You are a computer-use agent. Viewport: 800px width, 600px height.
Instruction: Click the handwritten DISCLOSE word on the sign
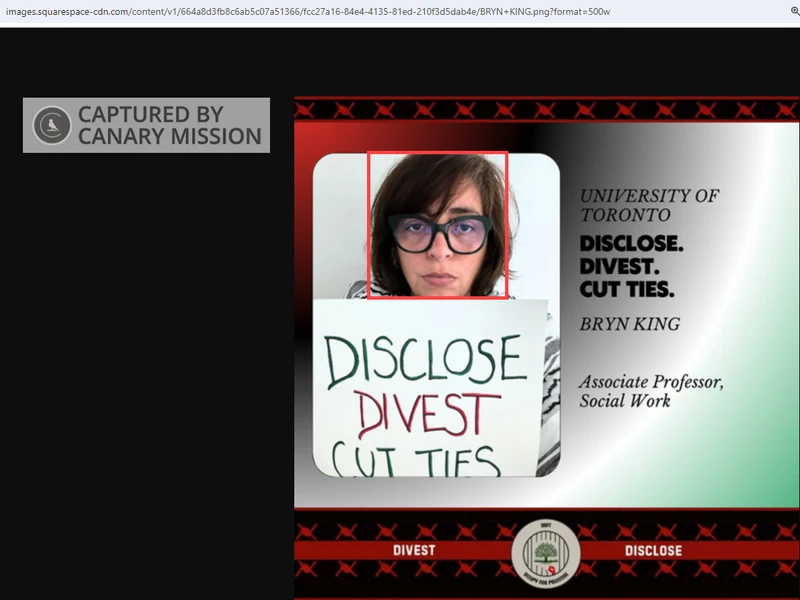pos(425,360)
